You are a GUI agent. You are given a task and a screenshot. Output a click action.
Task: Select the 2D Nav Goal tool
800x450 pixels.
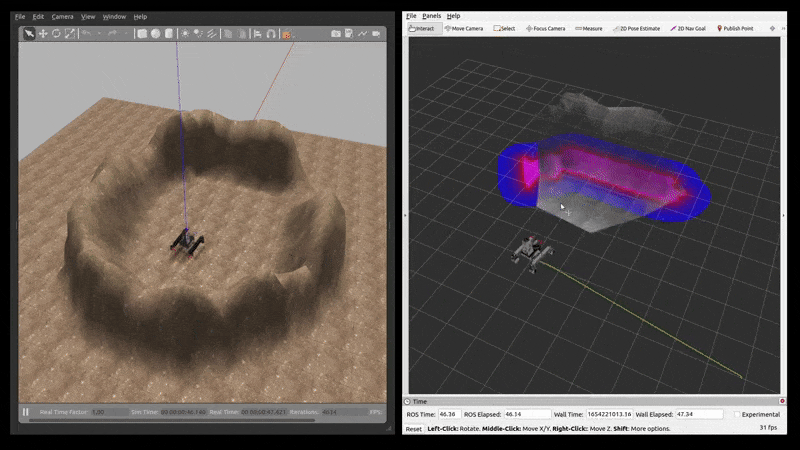(688, 29)
